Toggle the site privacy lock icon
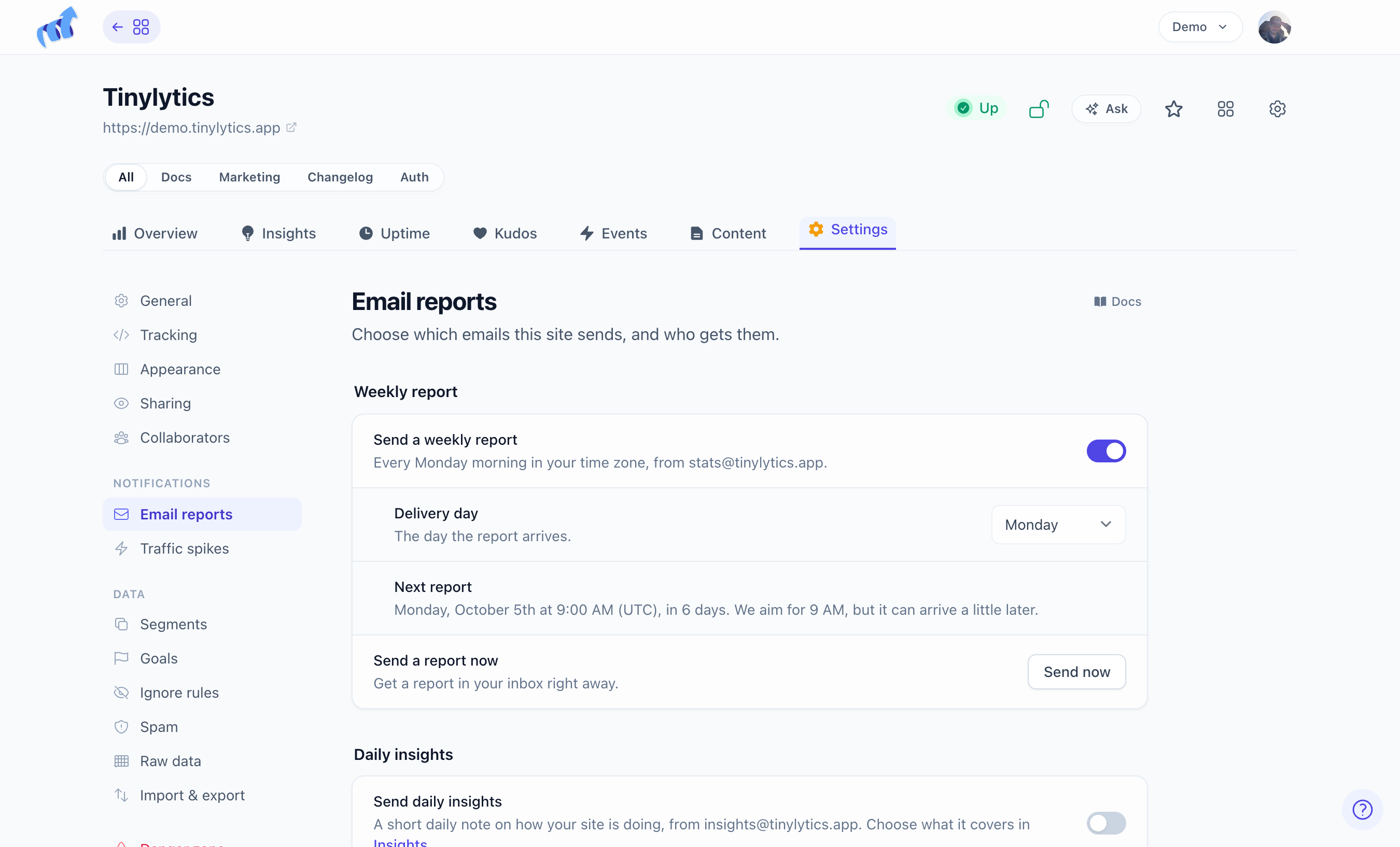 tap(1039, 108)
